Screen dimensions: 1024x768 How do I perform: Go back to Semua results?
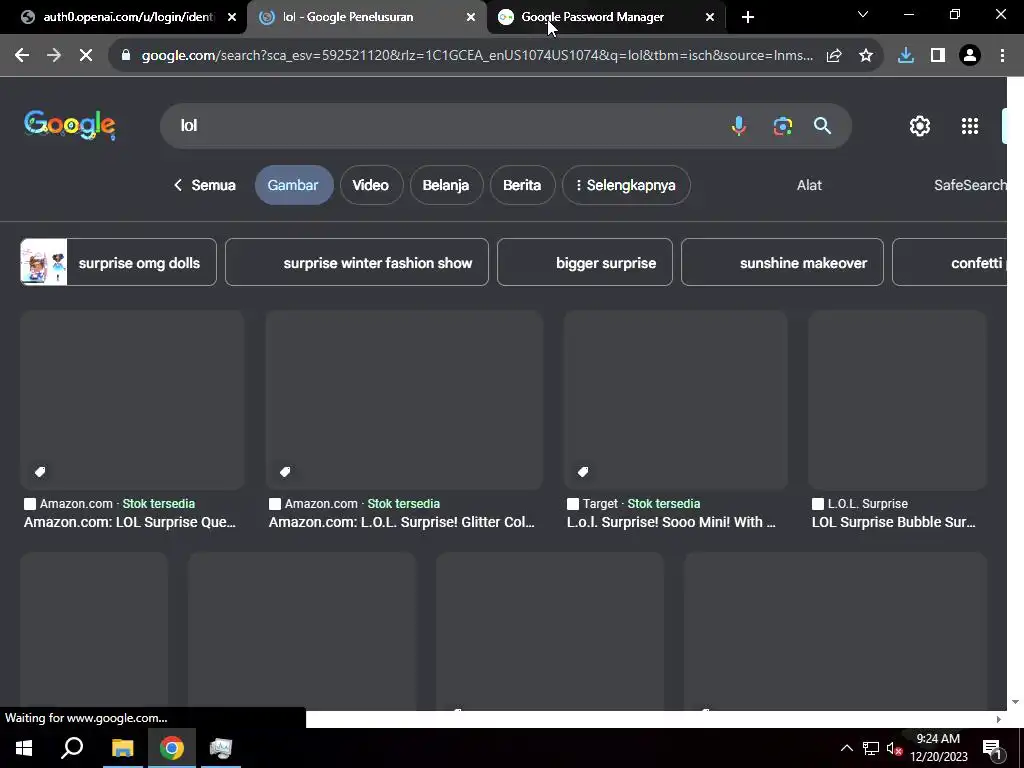(x=204, y=185)
